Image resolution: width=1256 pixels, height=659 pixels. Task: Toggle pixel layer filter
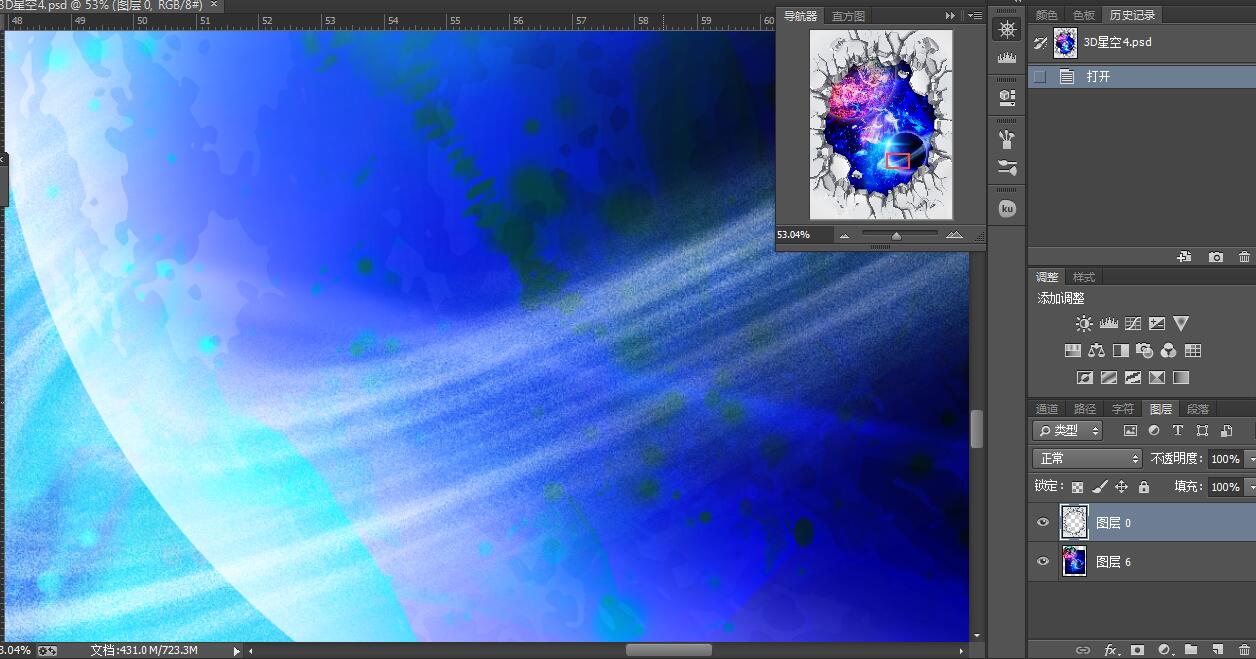[1130, 430]
